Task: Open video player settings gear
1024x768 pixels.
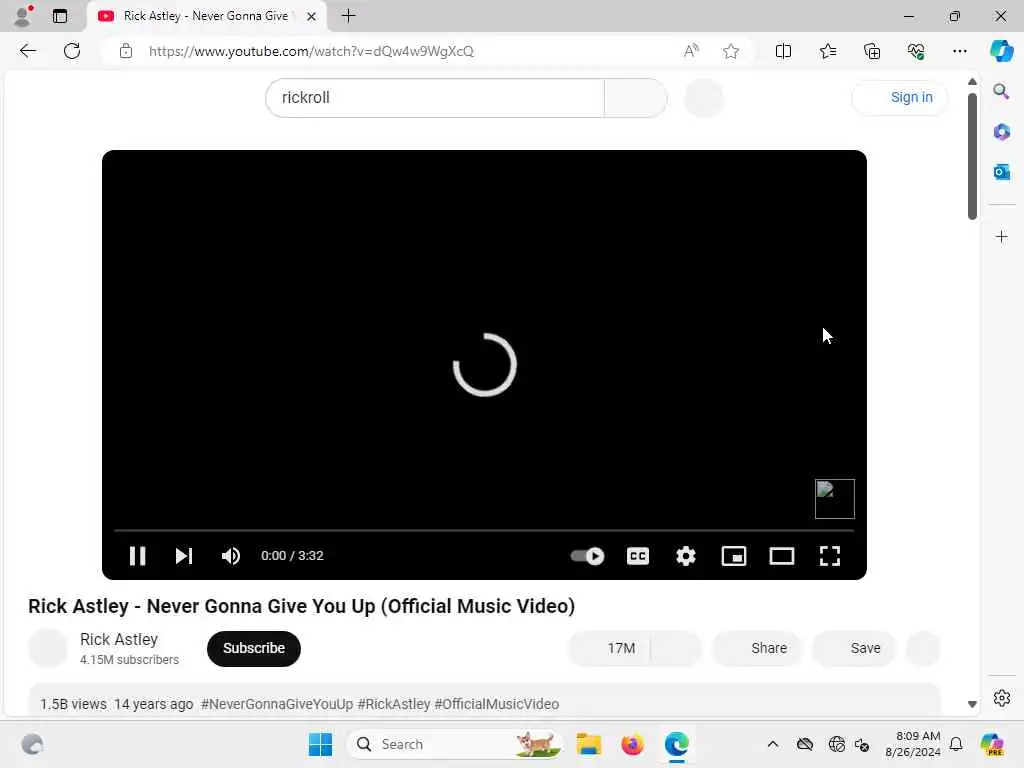Action: tap(686, 556)
